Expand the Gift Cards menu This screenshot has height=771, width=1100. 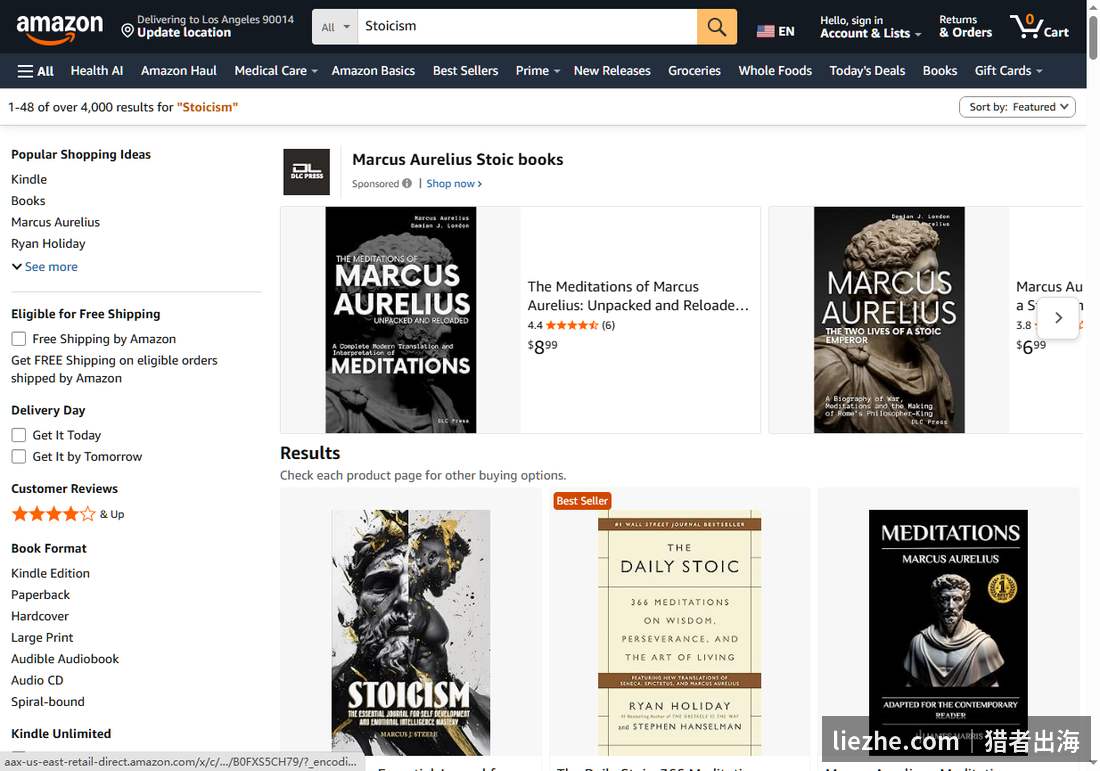coord(1008,71)
